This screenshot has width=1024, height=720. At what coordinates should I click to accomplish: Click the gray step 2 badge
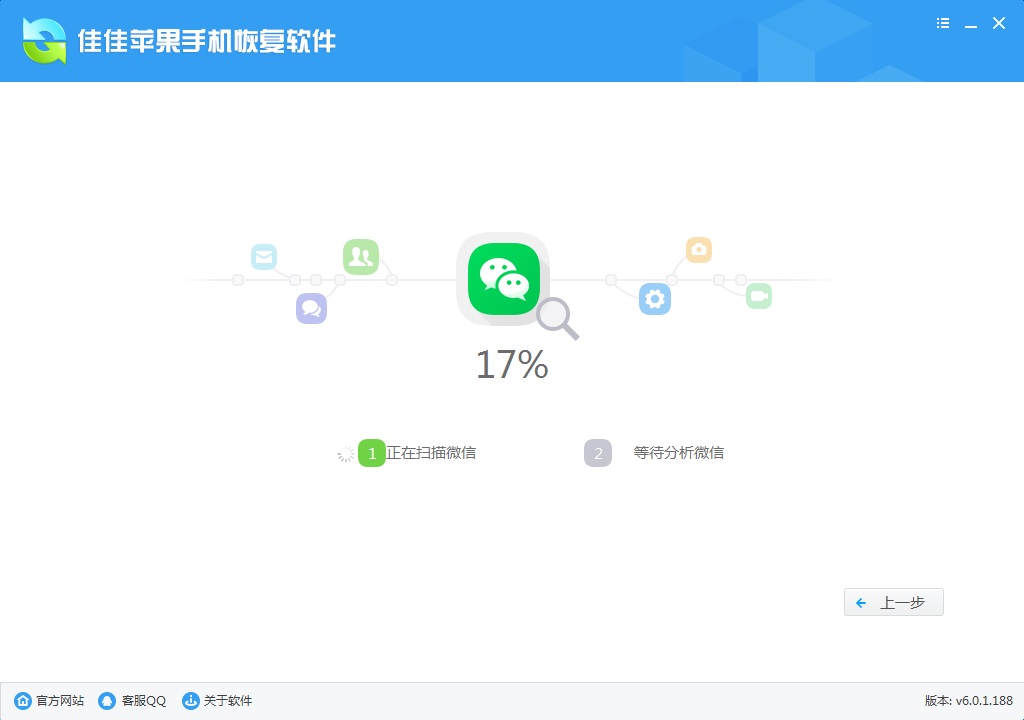click(x=598, y=453)
